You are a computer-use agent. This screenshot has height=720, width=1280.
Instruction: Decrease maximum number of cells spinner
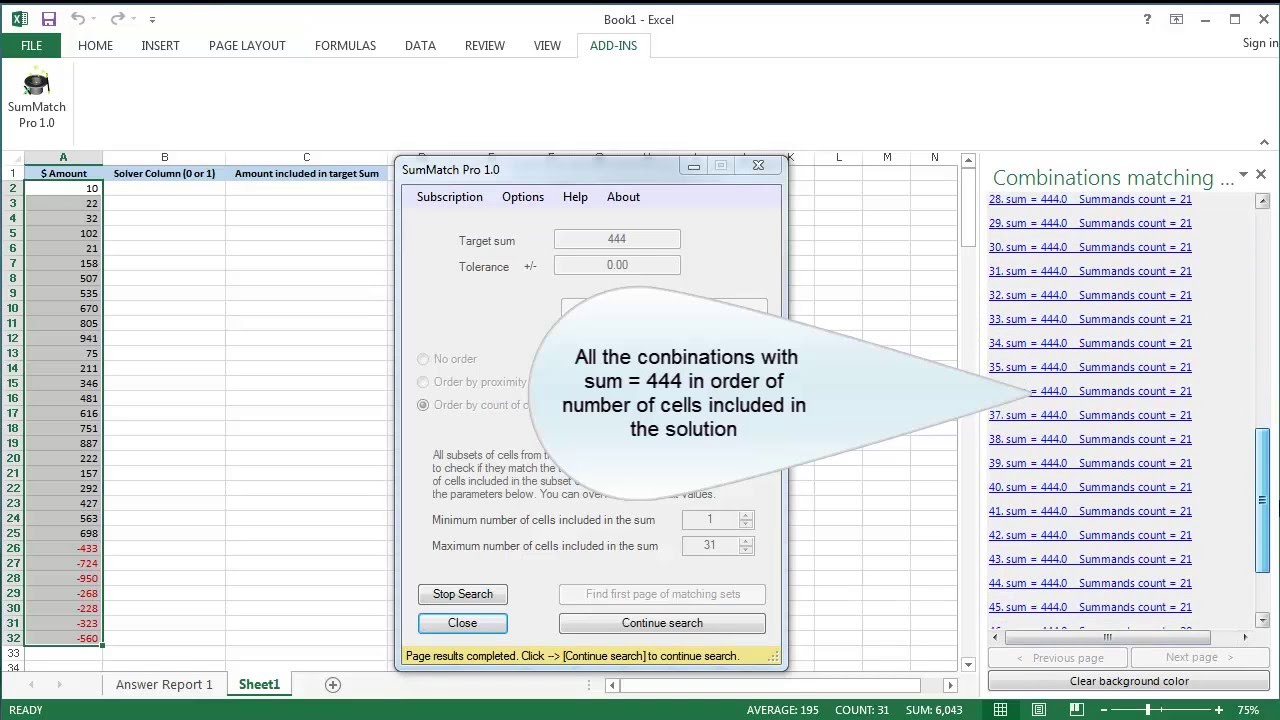coord(746,550)
